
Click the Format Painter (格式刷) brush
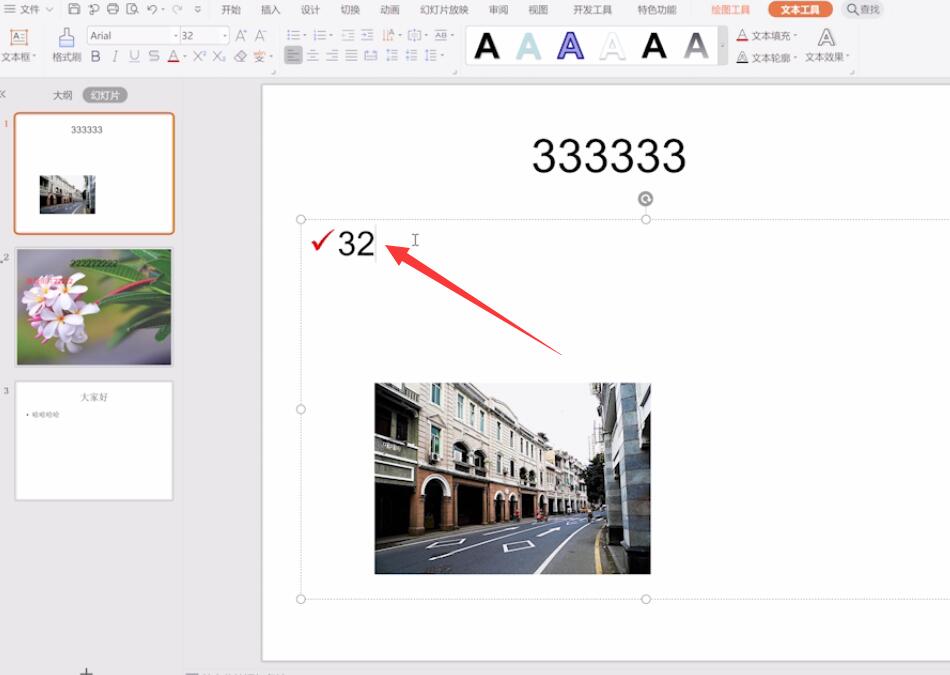coord(67,45)
